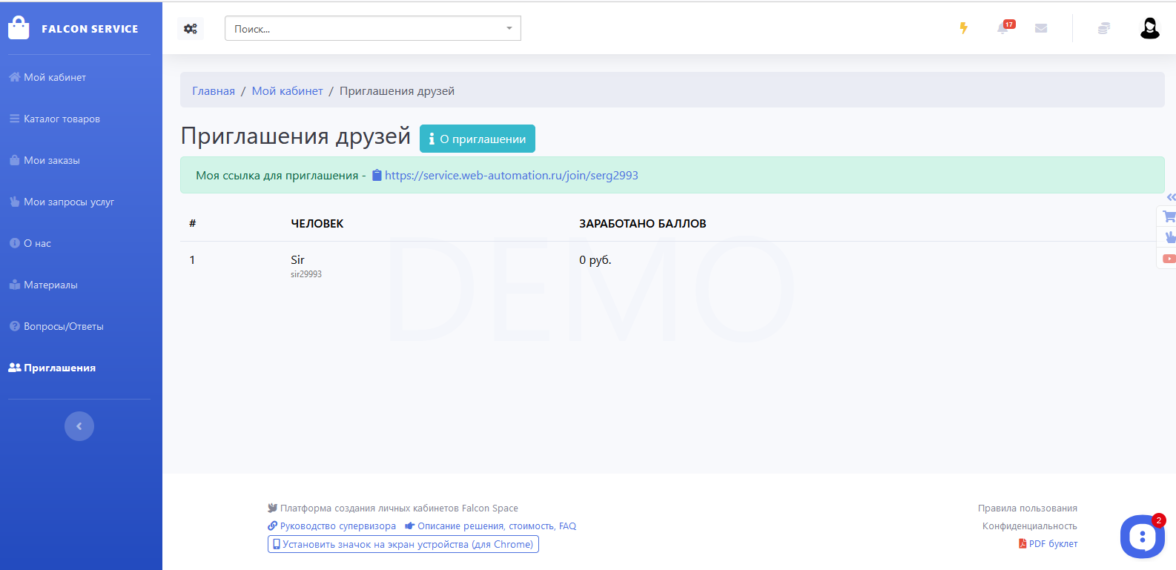Click the yellow lightning bolt icon
Viewport: 1176px width, 570px height.
tap(964, 28)
